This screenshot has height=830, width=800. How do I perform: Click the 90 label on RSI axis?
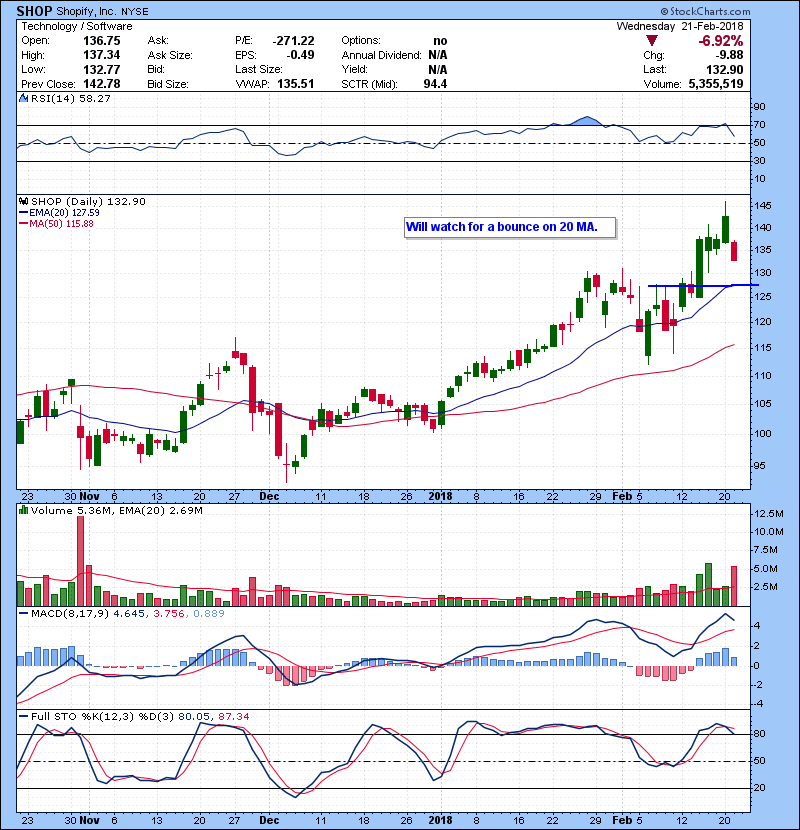(x=759, y=107)
